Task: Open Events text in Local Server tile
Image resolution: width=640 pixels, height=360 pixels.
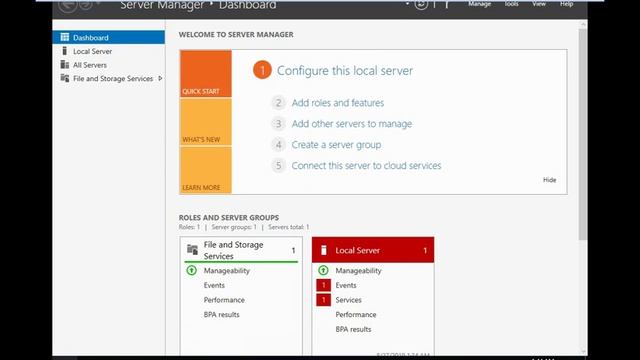Action: (x=346, y=285)
